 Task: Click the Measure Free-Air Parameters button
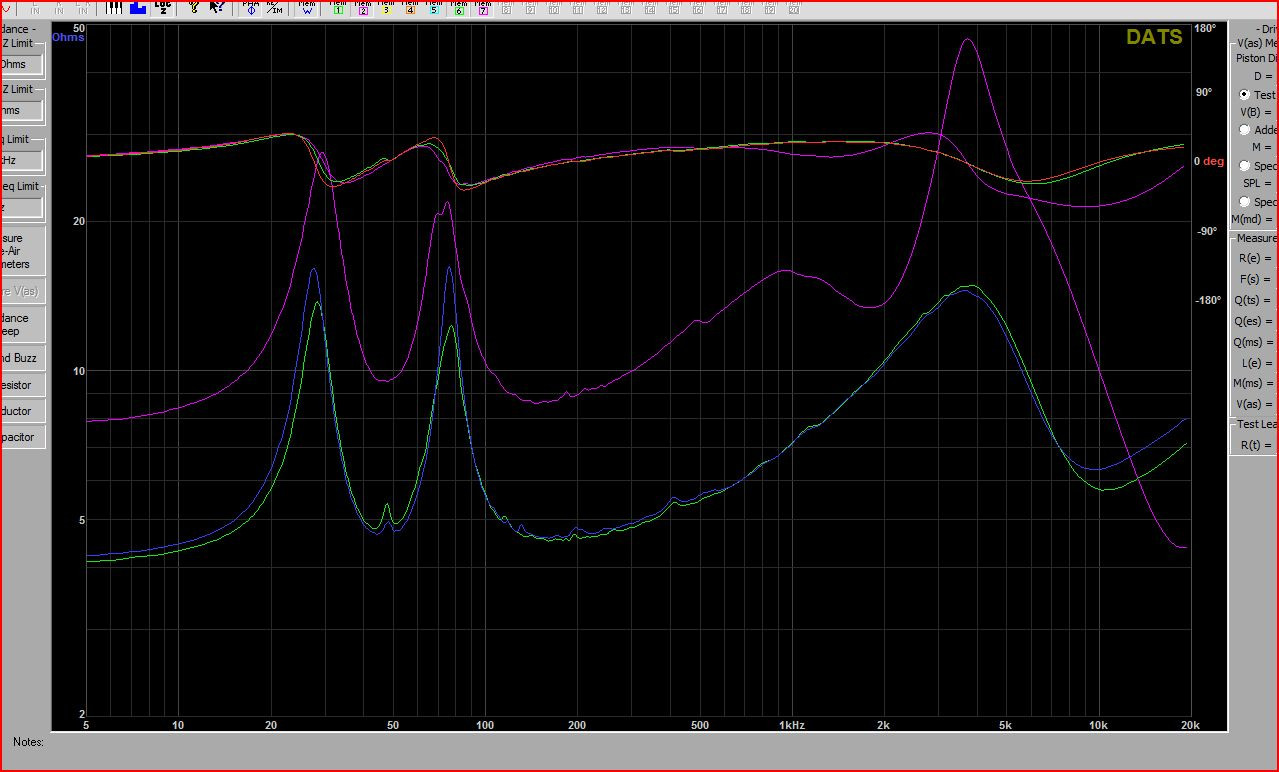click(x=20, y=251)
